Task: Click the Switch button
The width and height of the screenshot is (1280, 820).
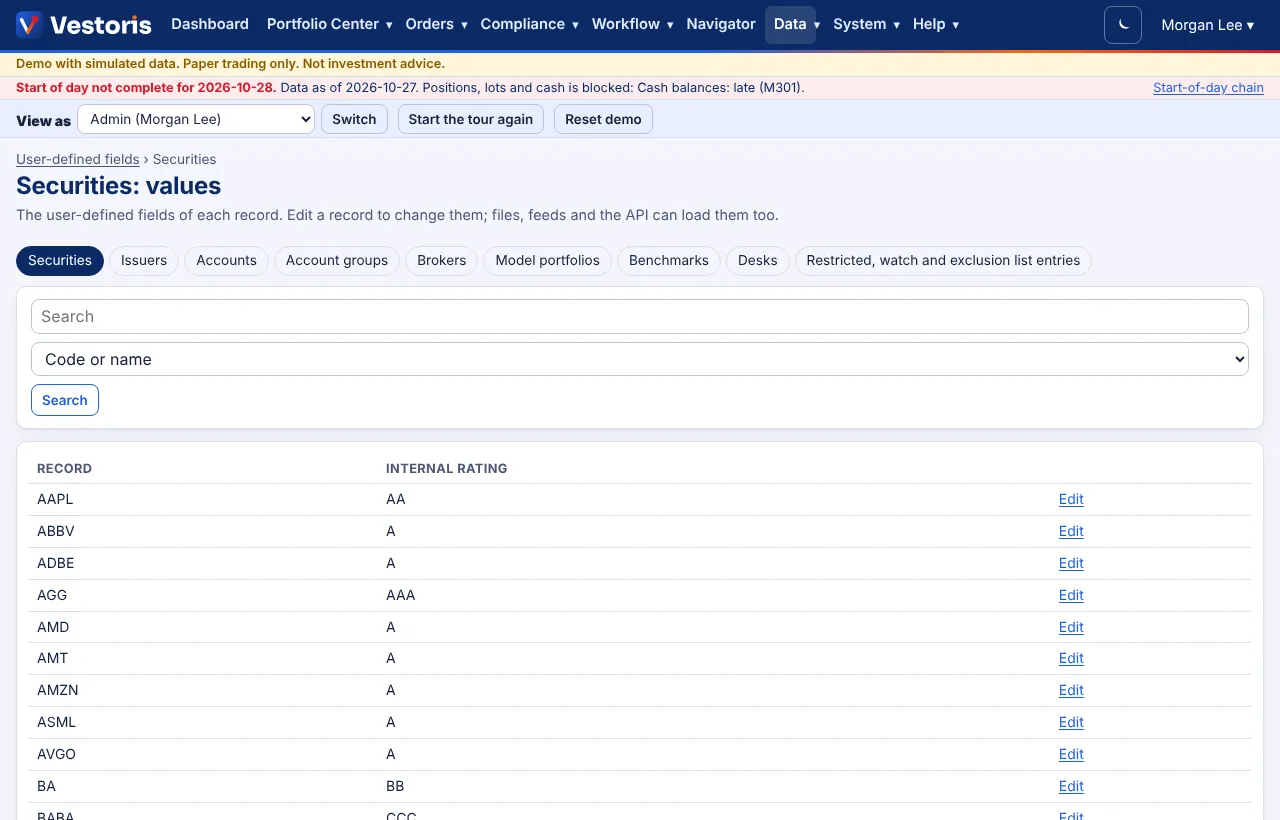Action: tap(354, 119)
